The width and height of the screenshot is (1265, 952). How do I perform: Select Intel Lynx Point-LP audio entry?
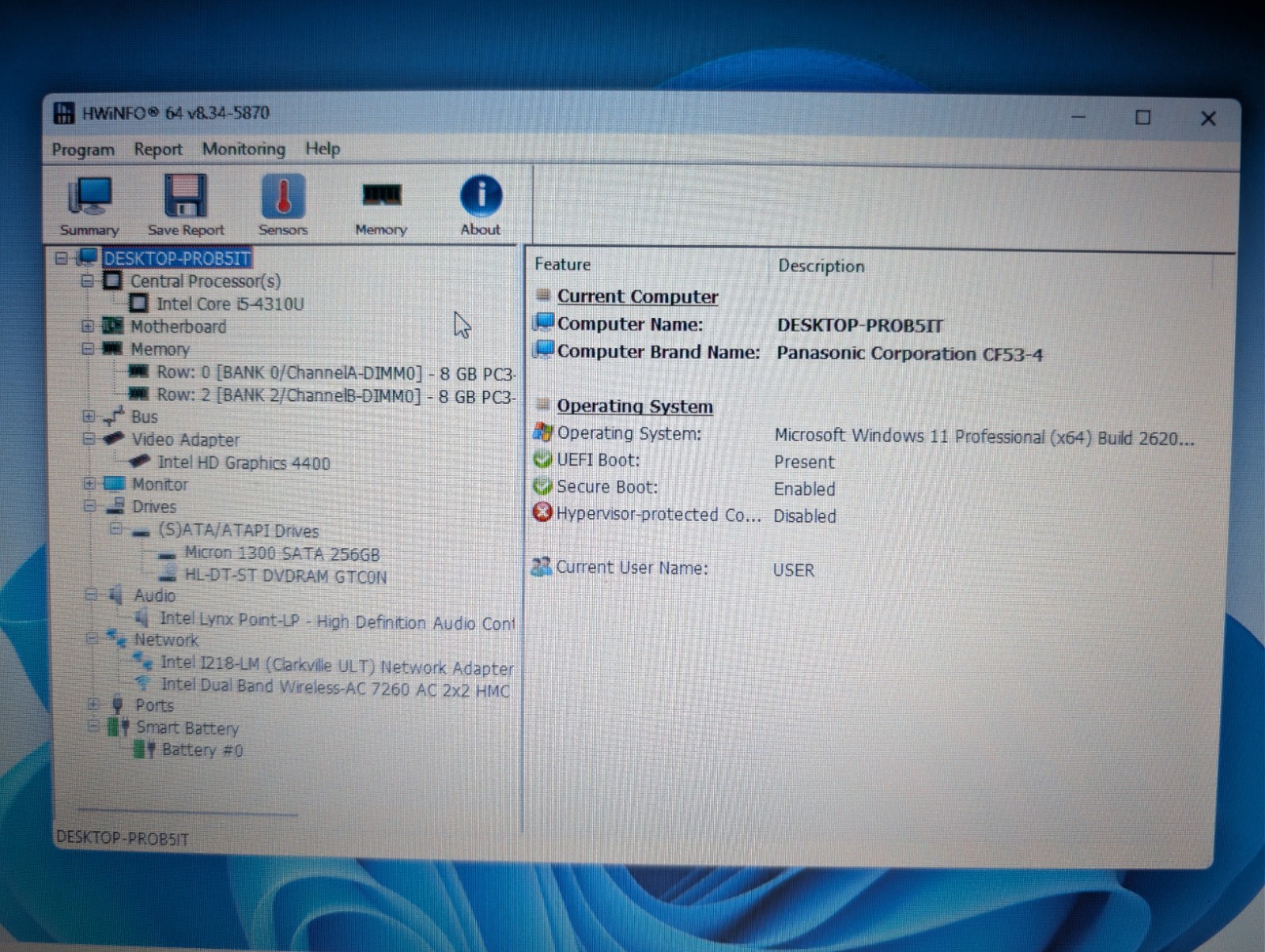[337, 621]
